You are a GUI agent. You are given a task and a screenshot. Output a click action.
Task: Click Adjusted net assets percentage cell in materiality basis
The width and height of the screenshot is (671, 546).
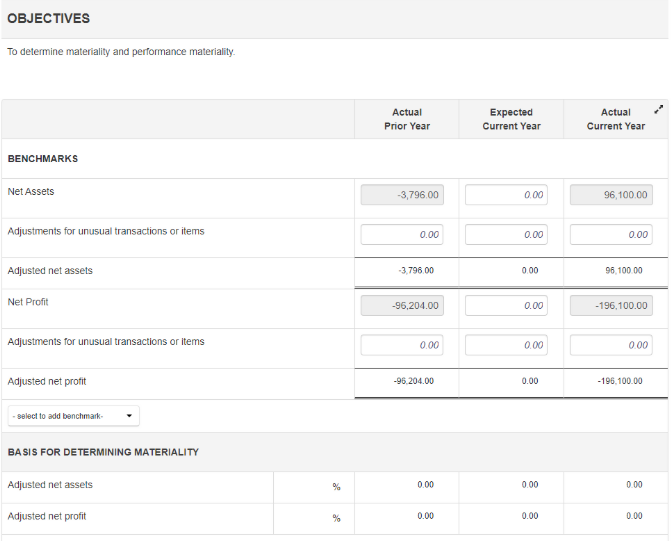click(313, 486)
